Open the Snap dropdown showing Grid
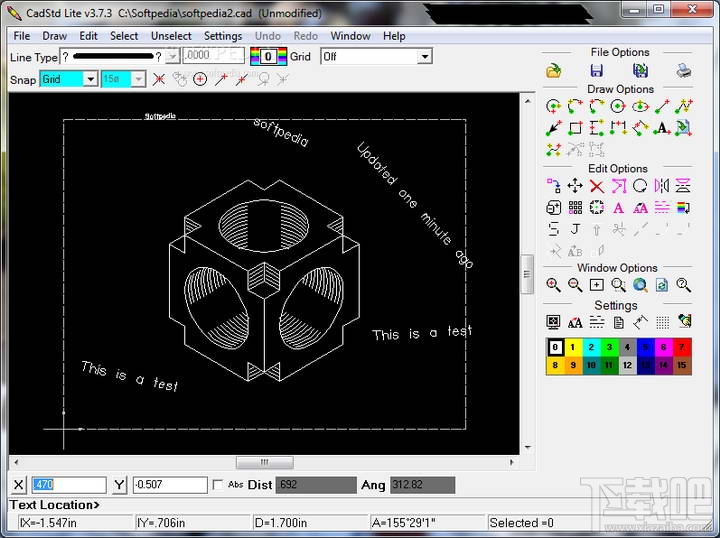Image resolution: width=720 pixels, height=538 pixels. 90,79
